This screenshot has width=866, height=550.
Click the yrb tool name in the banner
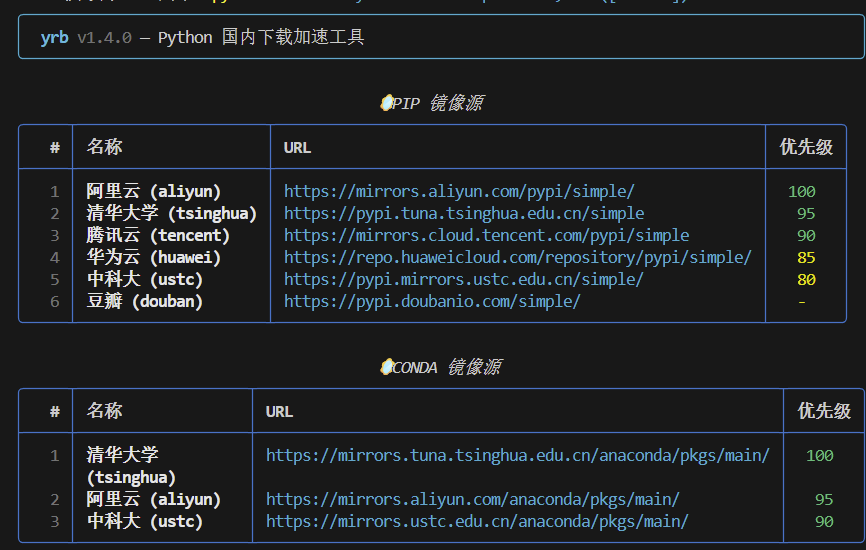tap(54, 38)
